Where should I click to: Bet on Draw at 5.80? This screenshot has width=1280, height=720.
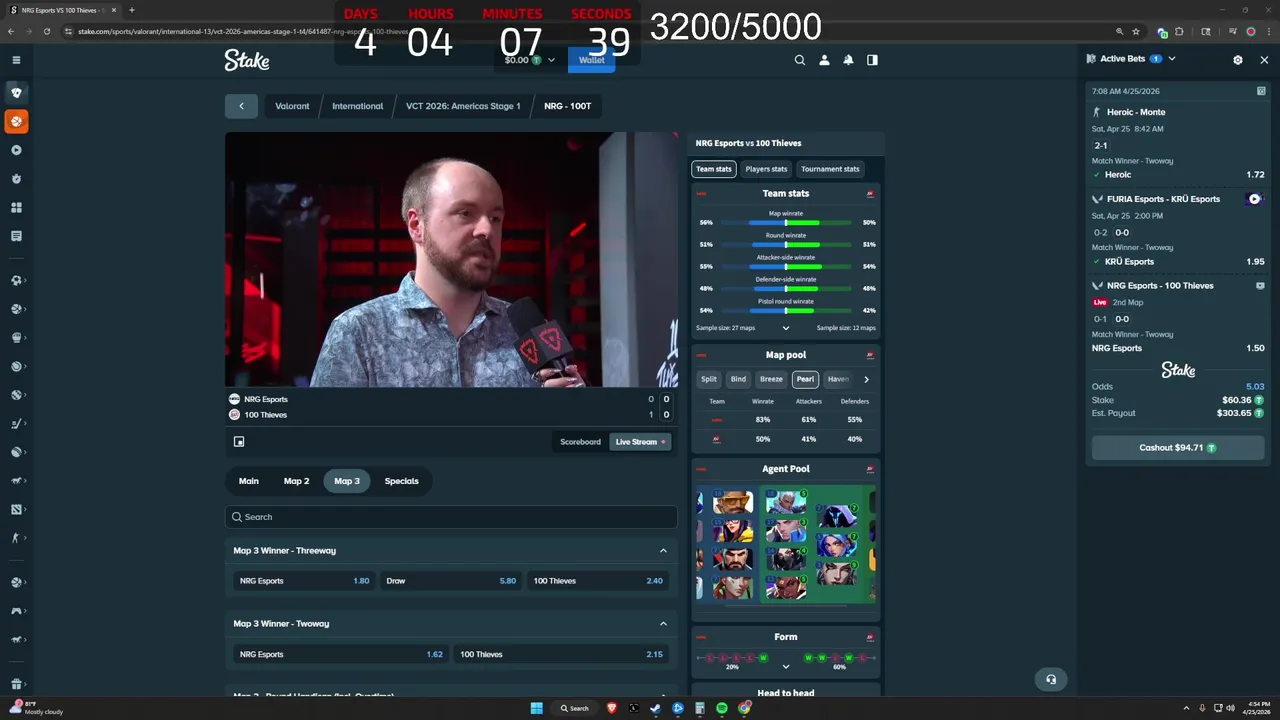click(451, 581)
